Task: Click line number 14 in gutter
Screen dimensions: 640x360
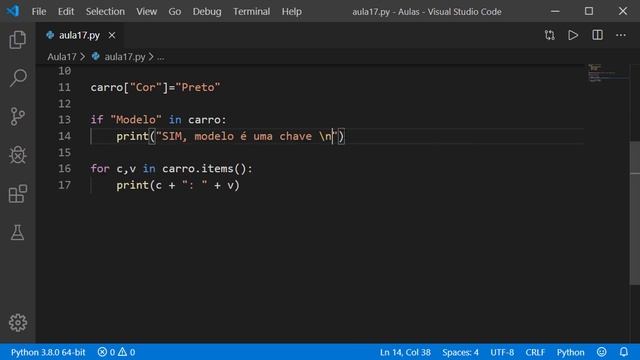Action: pos(64,136)
